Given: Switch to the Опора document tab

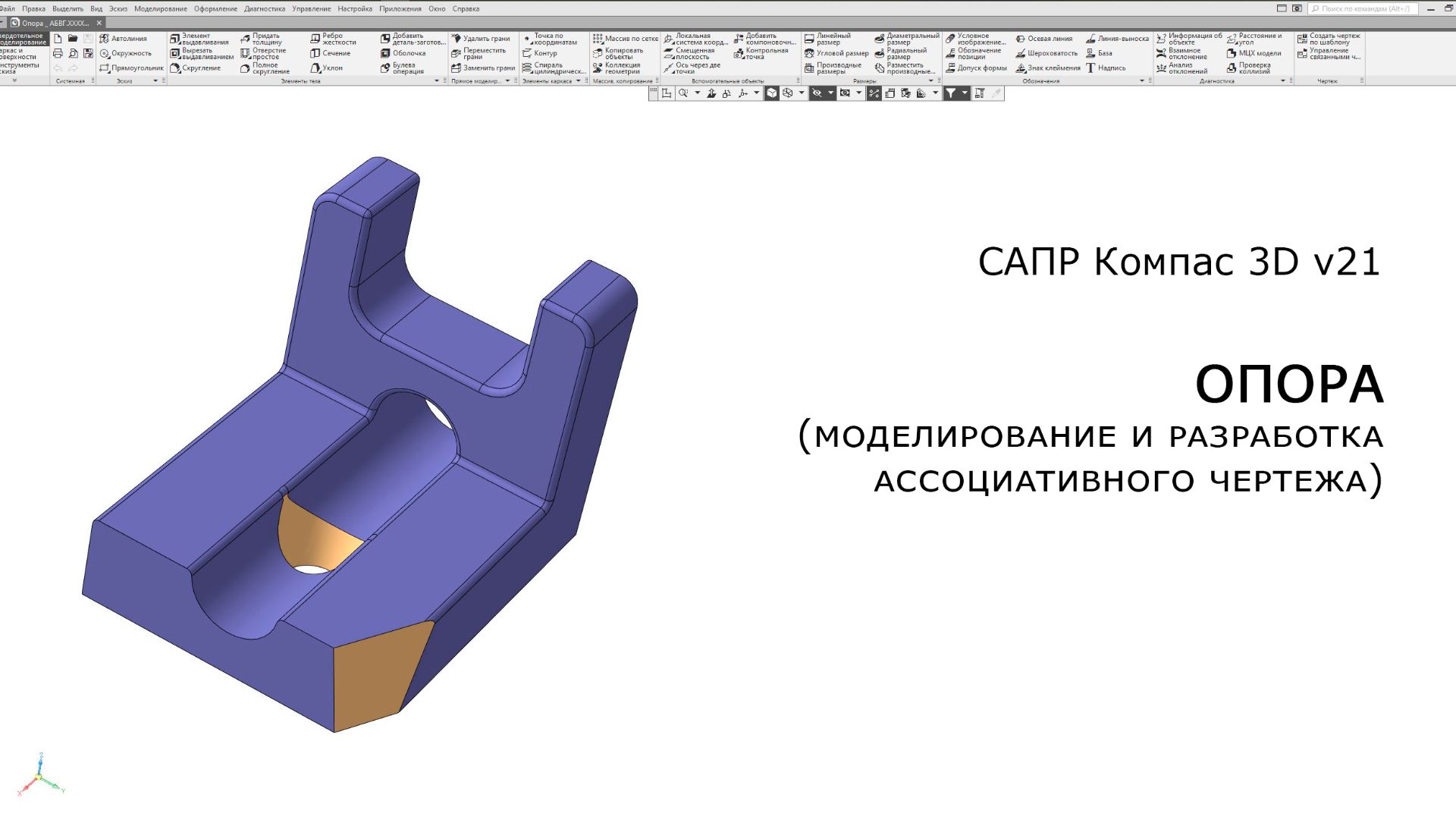Looking at the screenshot, I should click(53, 23).
